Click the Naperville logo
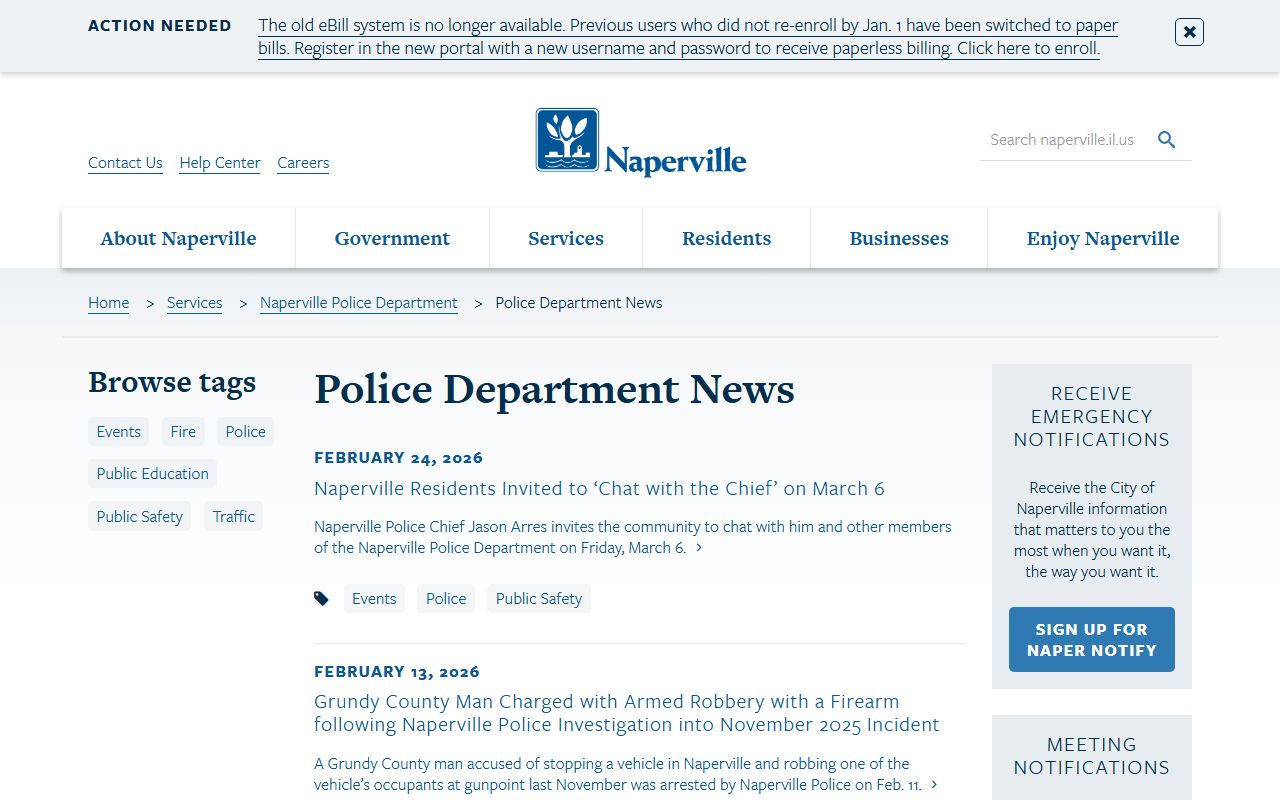This screenshot has height=800, width=1280. [641, 142]
